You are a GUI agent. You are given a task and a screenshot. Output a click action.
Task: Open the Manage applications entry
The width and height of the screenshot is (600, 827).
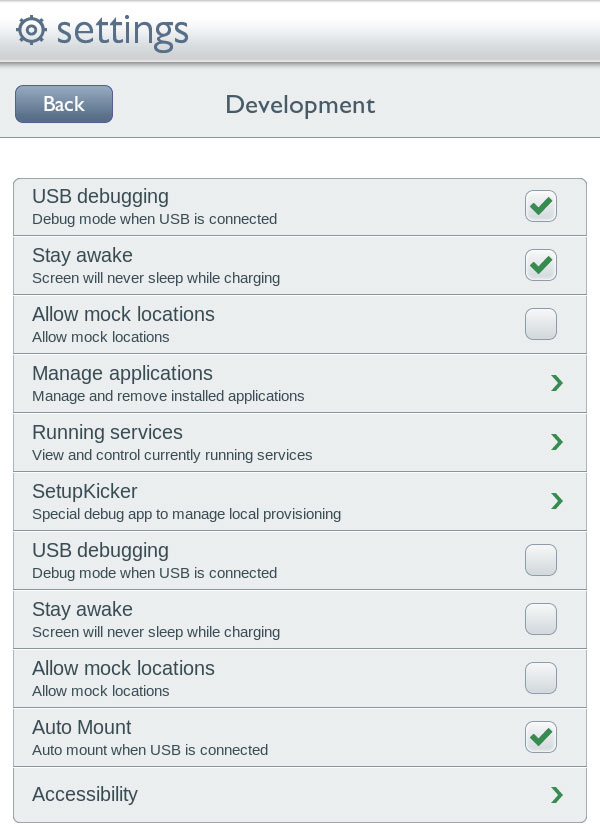(x=122, y=374)
